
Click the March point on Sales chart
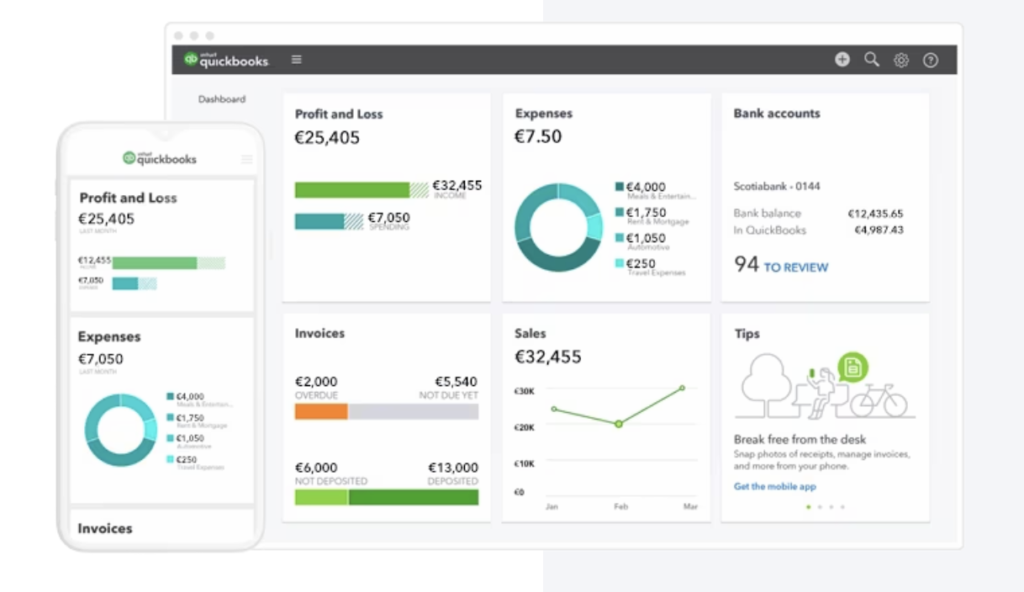(x=682, y=388)
